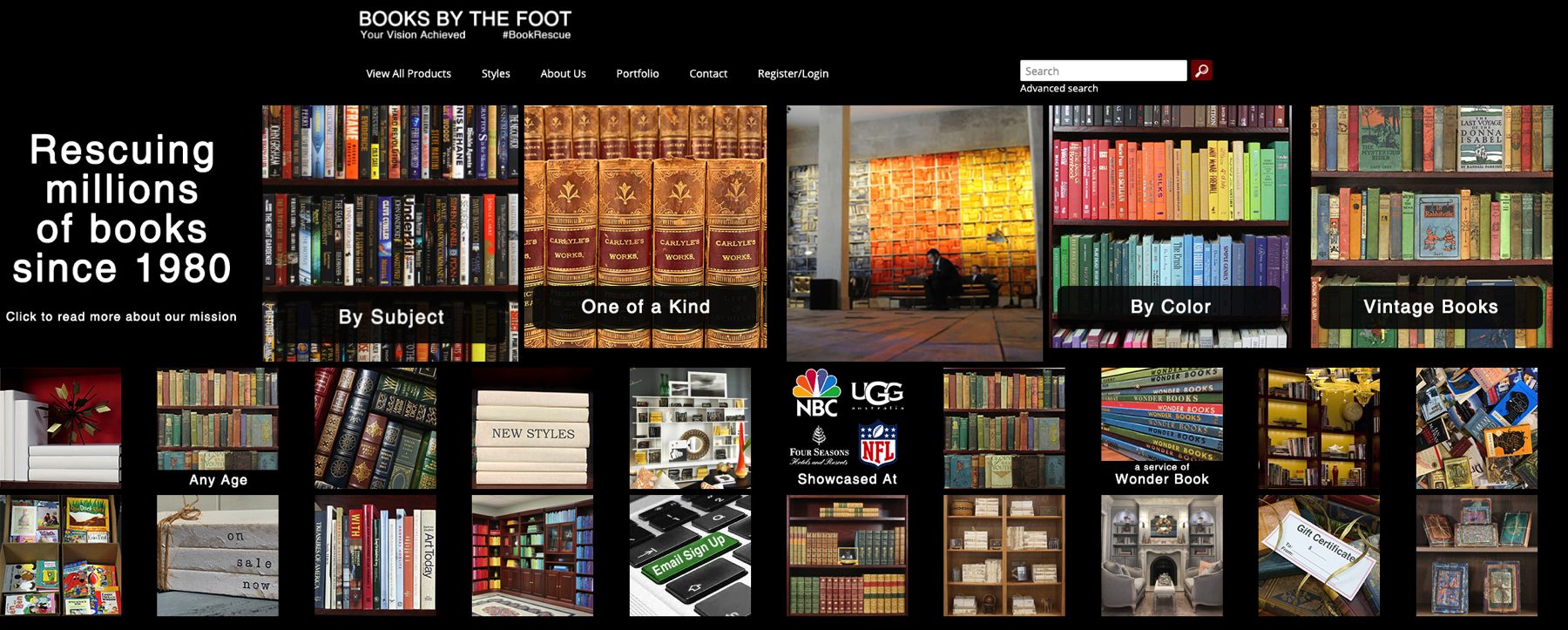The image size is (1568, 630).
Task: Browse books By Color rainbow shelf
Action: pos(1170,227)
